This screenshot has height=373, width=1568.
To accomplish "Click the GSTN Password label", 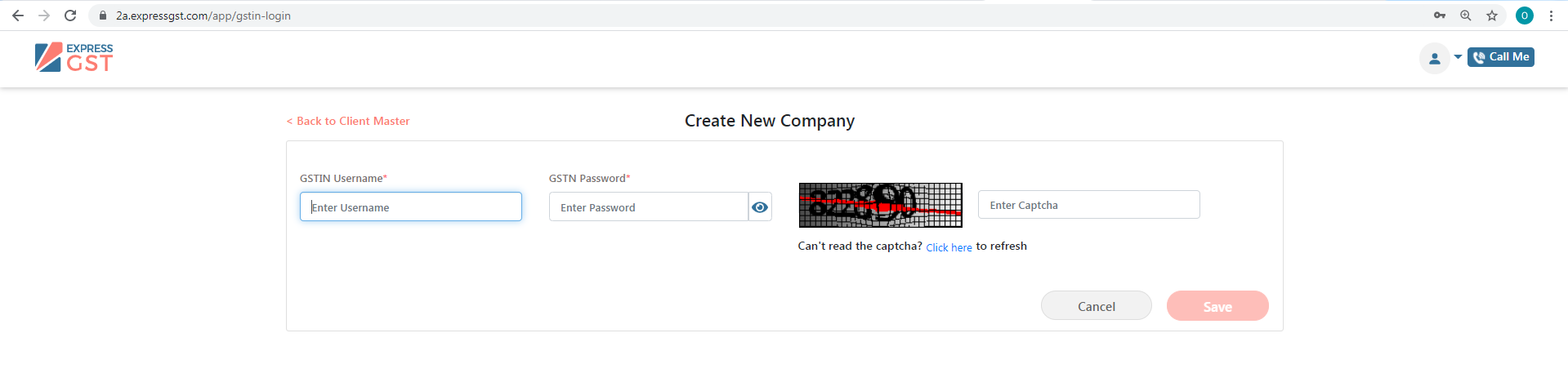I will click(x=589, y=178).
